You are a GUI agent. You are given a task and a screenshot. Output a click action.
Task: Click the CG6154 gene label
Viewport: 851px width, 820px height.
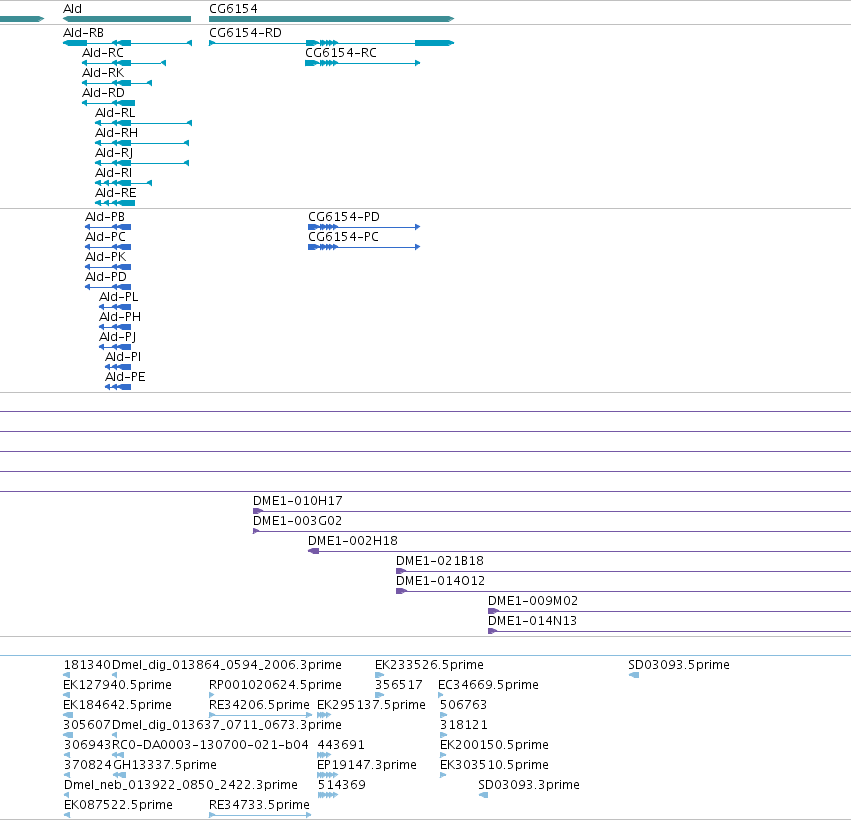coord(233,9)
